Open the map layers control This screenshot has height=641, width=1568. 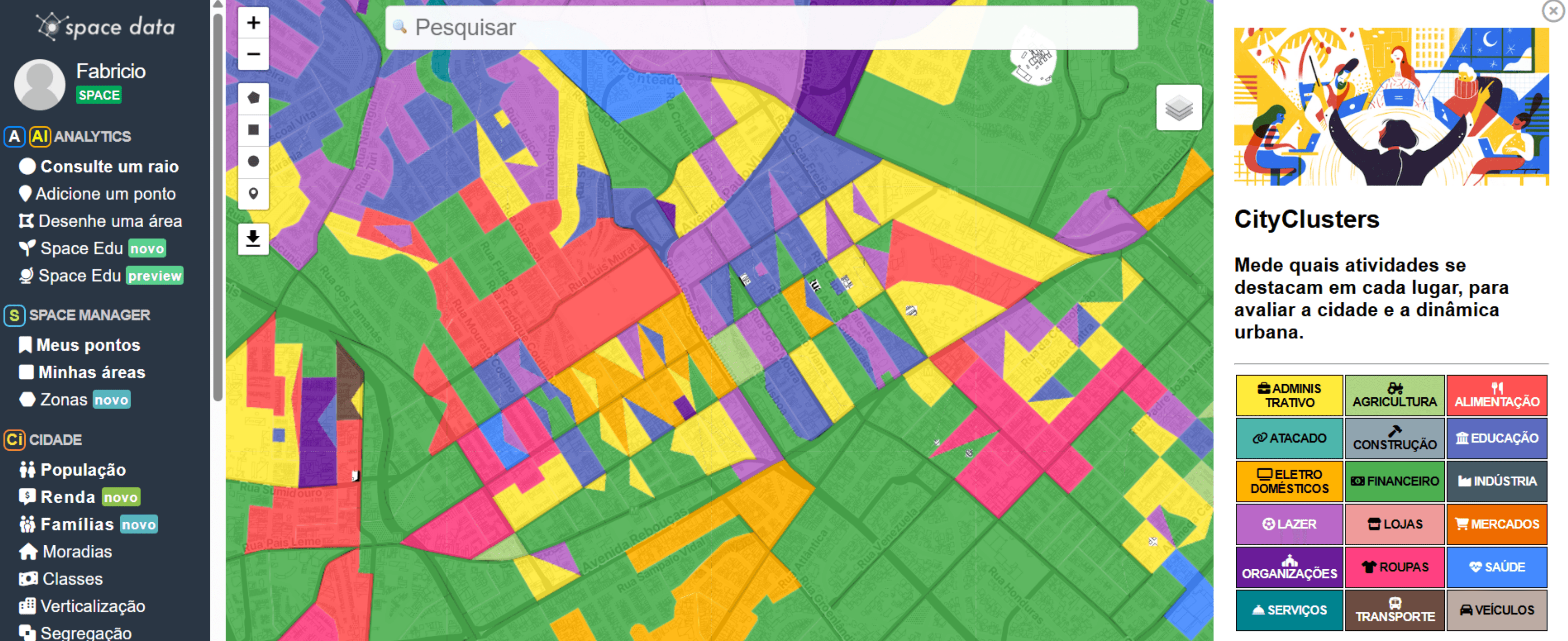point(1178,108)
